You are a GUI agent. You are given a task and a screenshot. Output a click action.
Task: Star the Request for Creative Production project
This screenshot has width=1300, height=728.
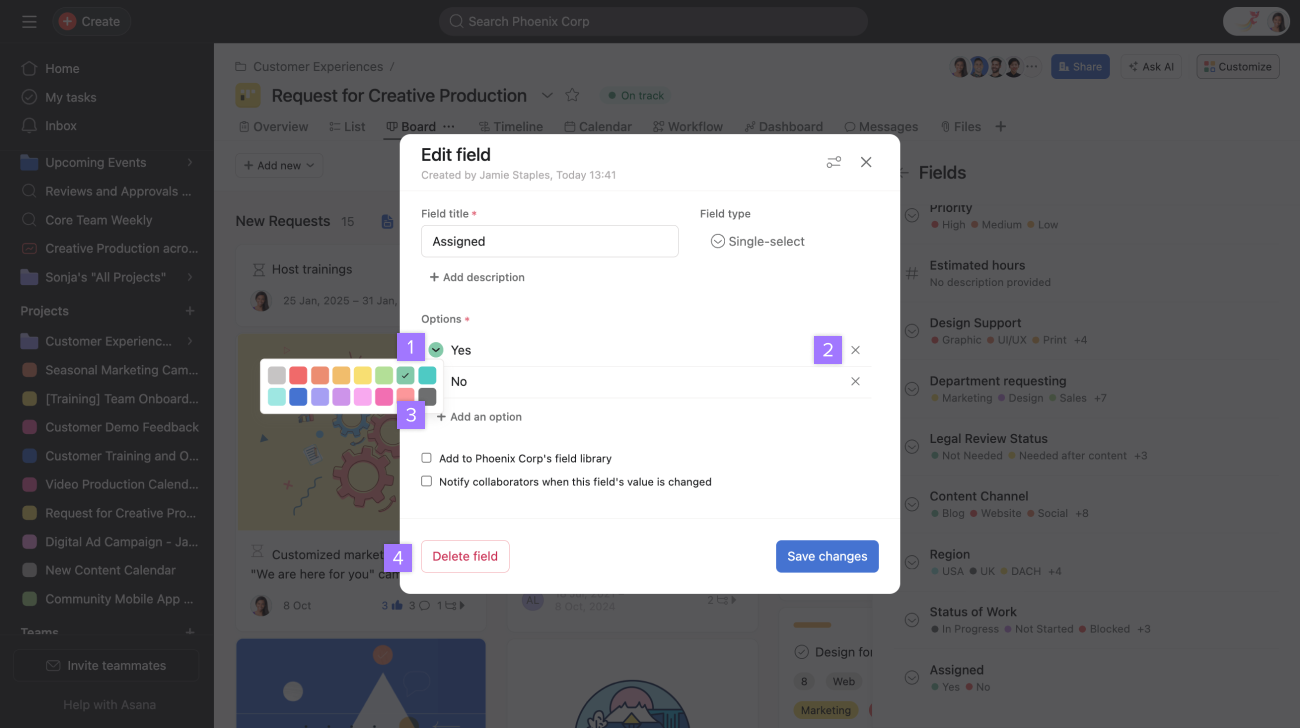(x=572, y=95)
